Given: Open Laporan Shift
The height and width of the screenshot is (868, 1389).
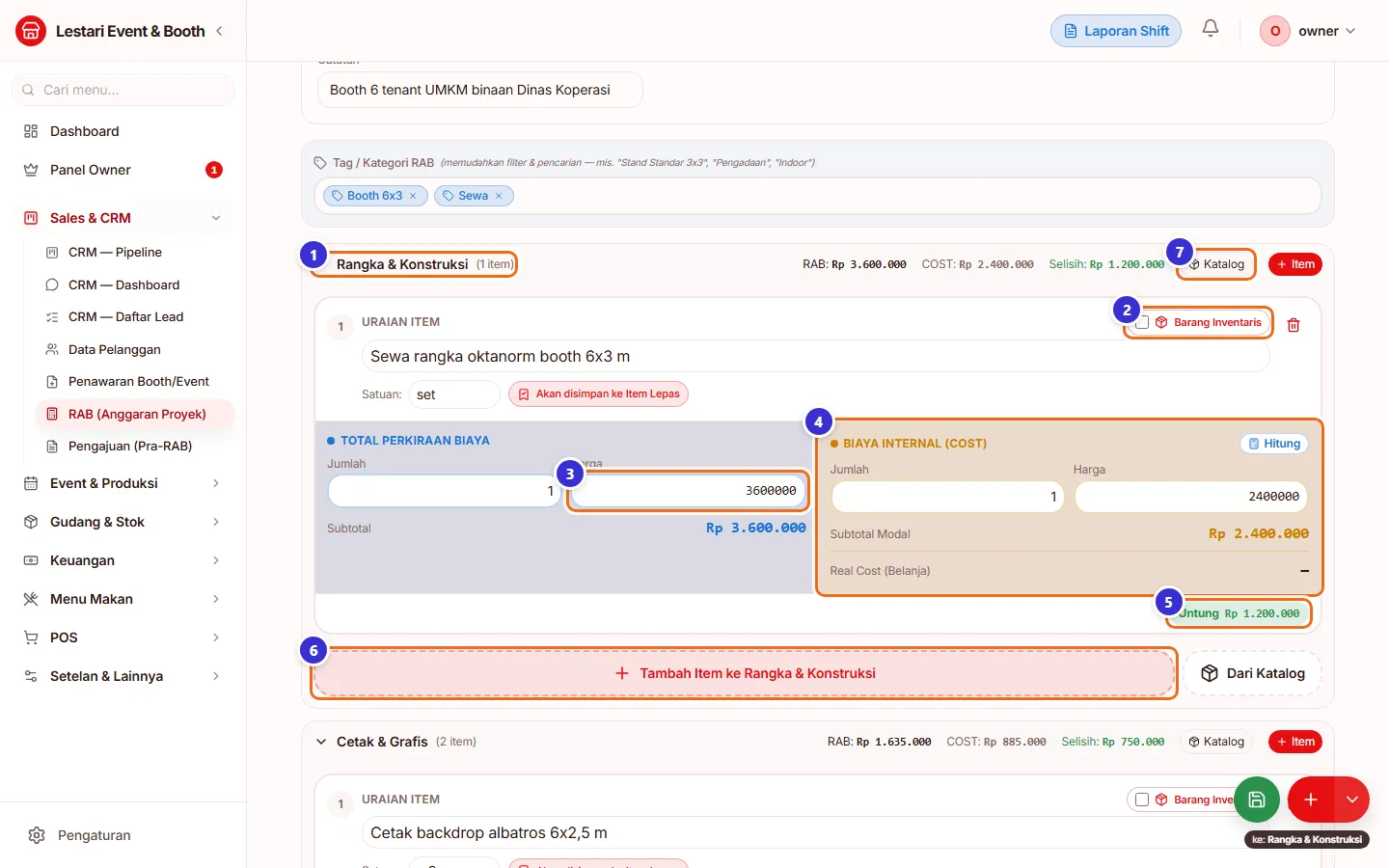Looking at the screenshot, I should 1116,31.
